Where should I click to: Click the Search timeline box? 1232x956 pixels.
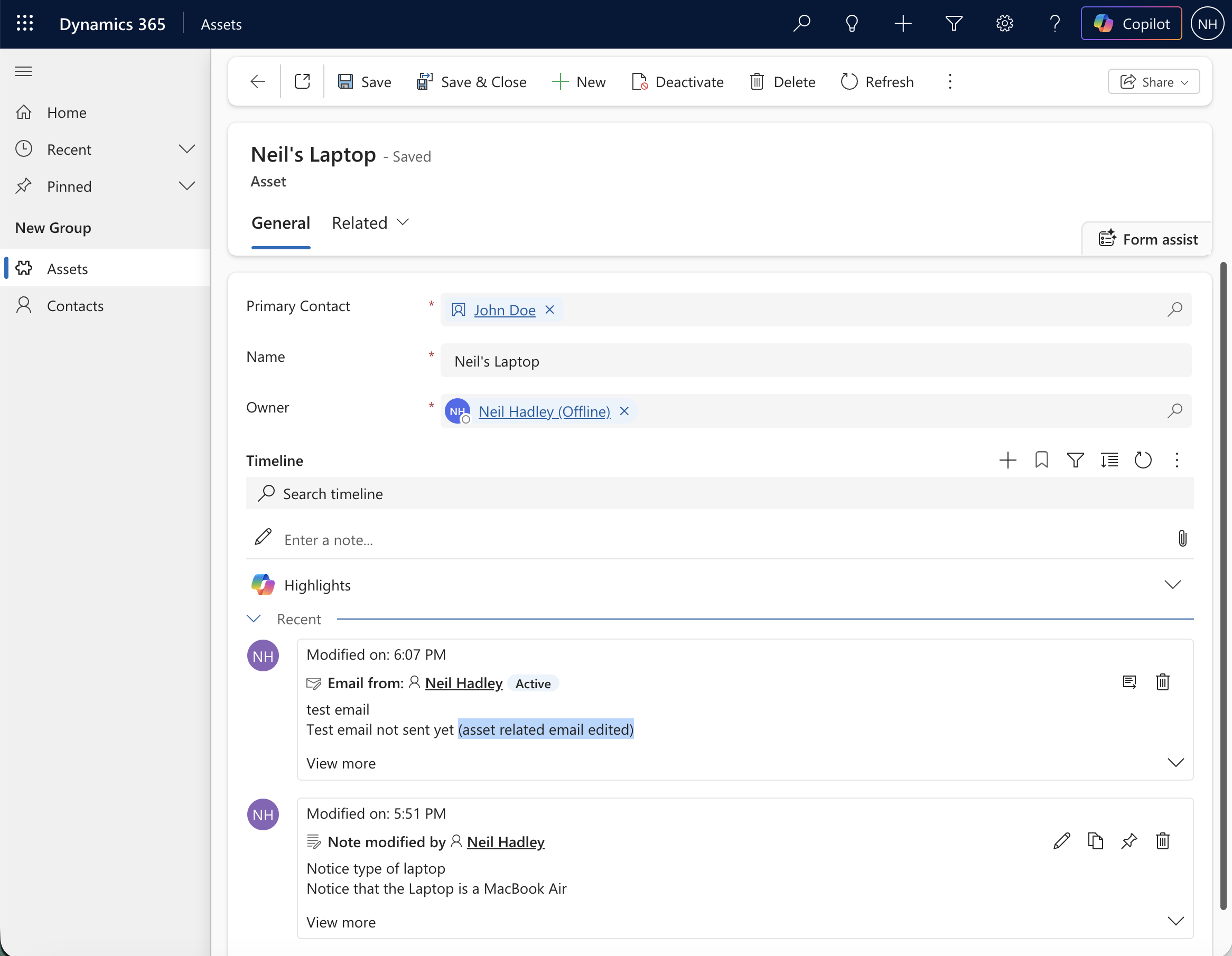[720, 493]
